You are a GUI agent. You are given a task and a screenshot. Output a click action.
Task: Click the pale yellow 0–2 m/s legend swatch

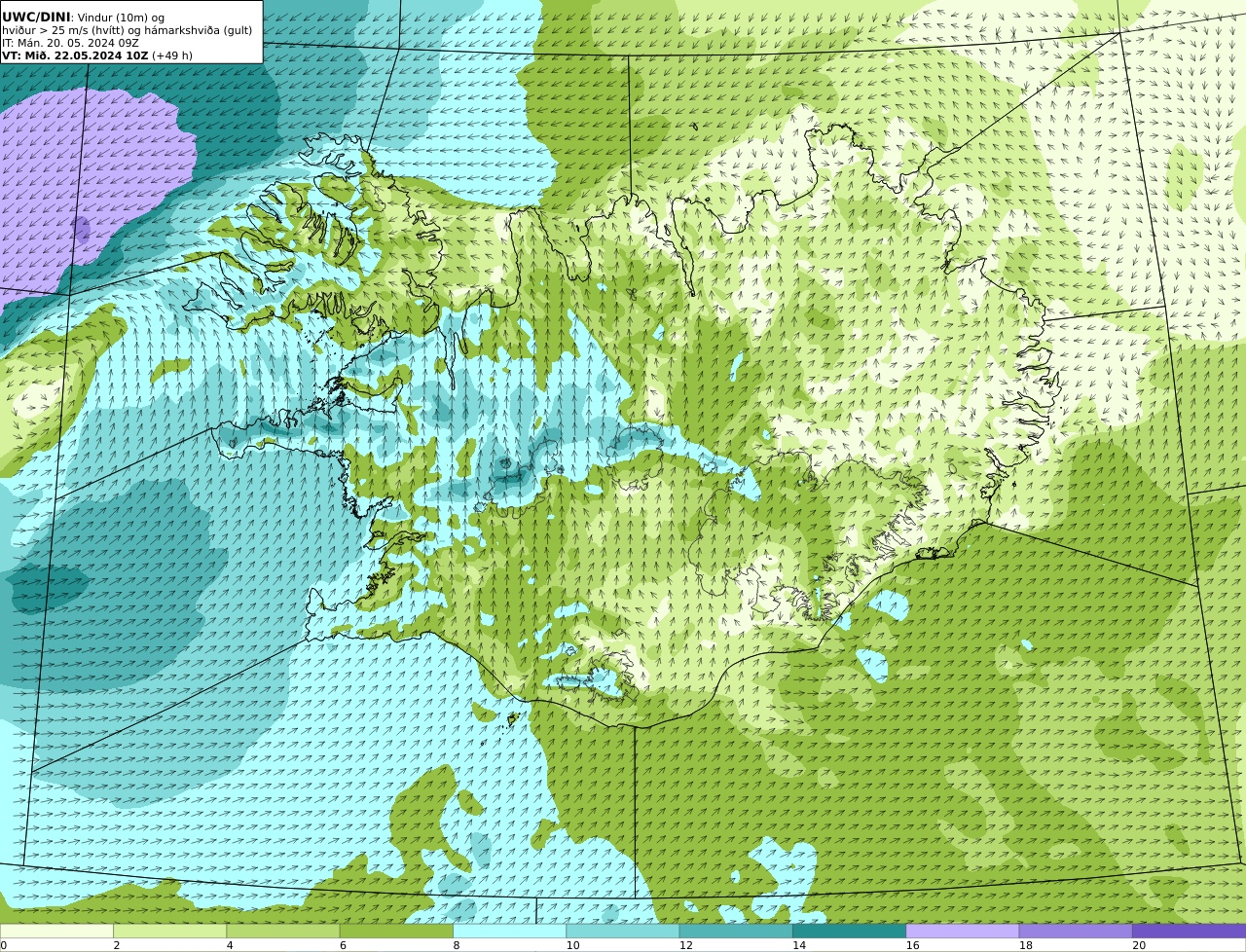click(x=56, y=932)
